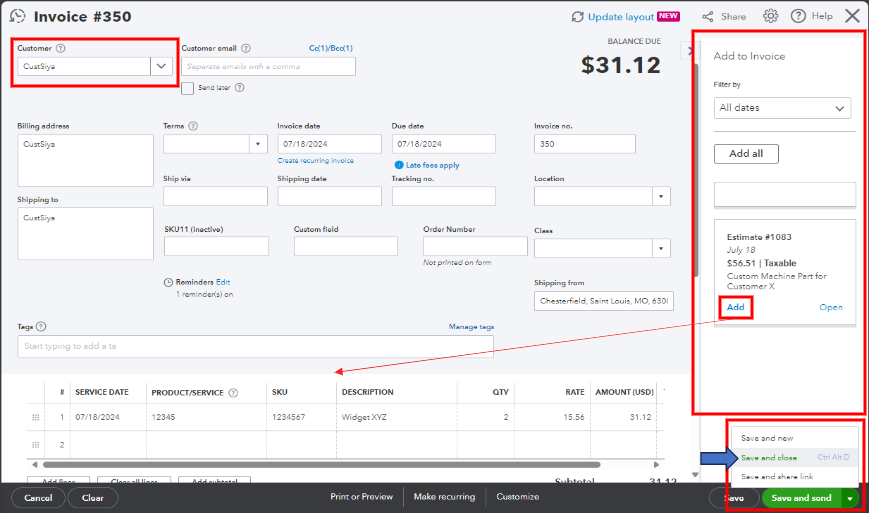Click the Save and send button
Screen dimensions: 869x513
click(801, 498)
